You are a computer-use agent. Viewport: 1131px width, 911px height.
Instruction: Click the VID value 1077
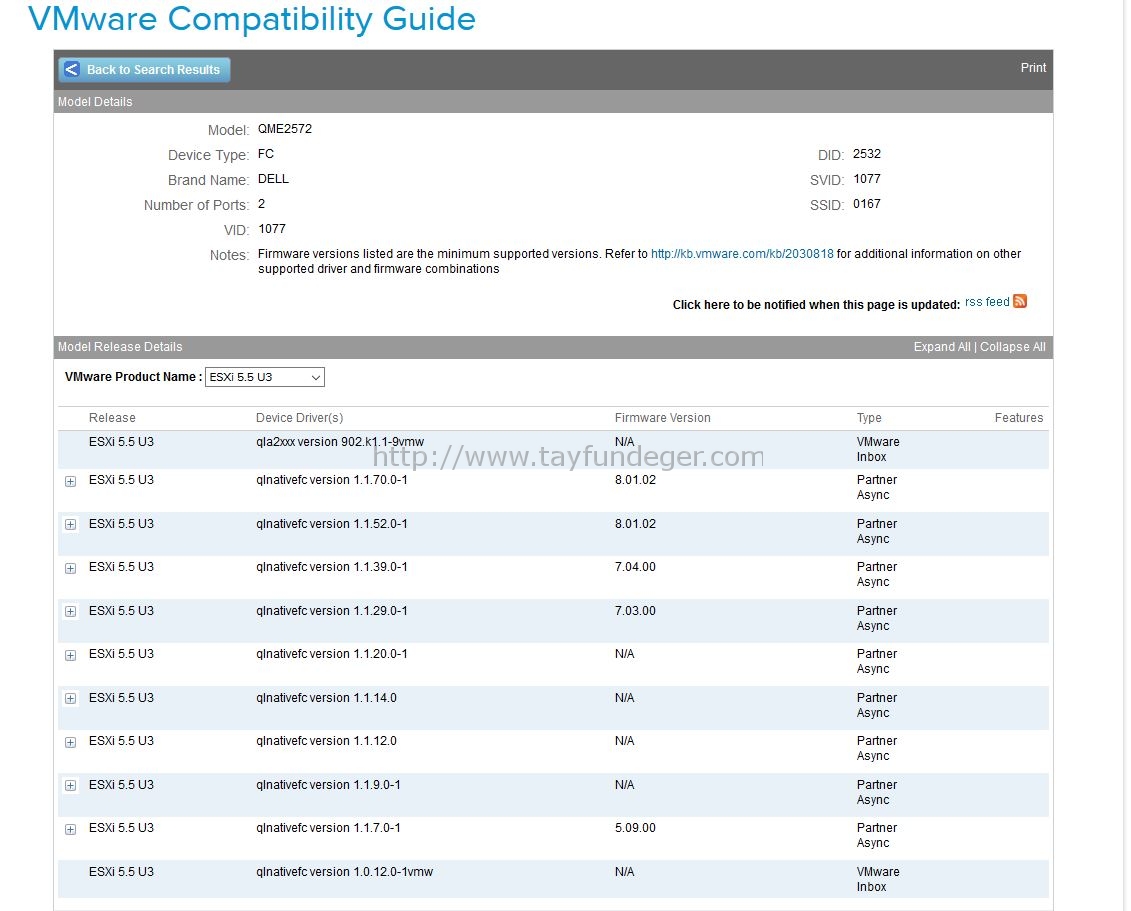(272, 229)
